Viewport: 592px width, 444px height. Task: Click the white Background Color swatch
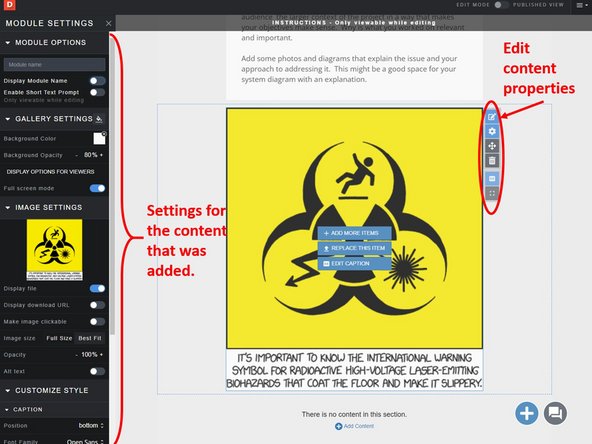(x=99, y=139)
